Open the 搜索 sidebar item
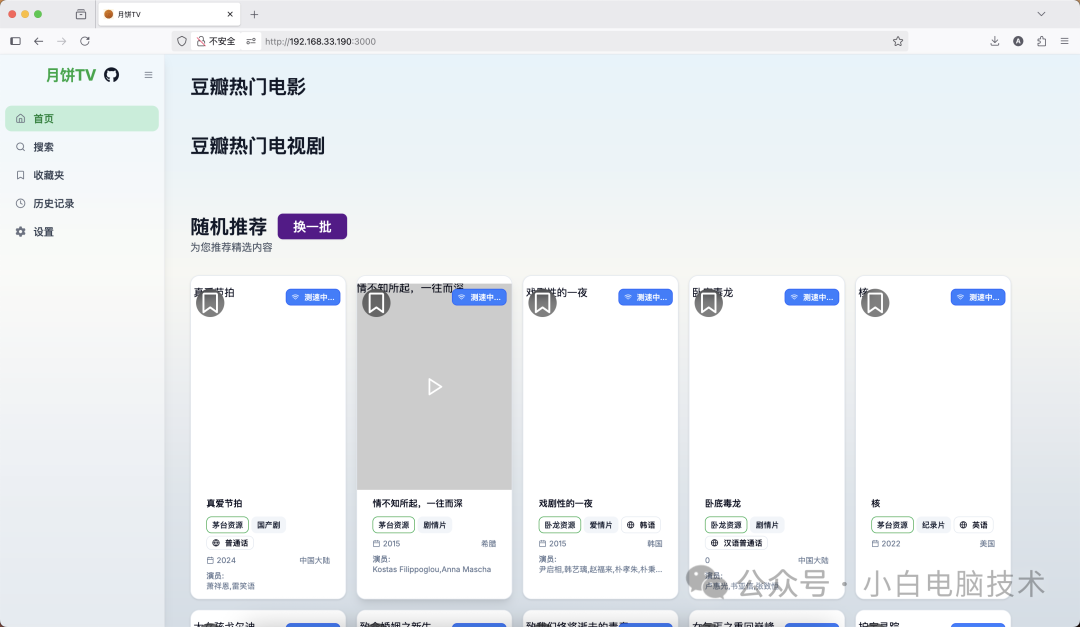Viewport: 1080px width, 627px height. coord(82,147)
